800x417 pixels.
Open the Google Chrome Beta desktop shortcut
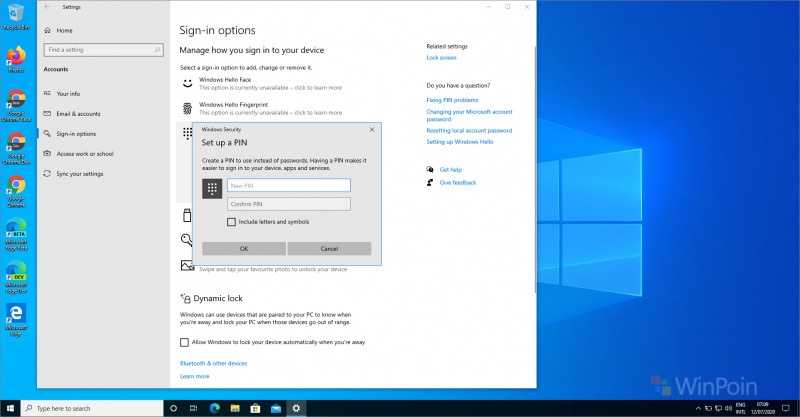point(16,105)
